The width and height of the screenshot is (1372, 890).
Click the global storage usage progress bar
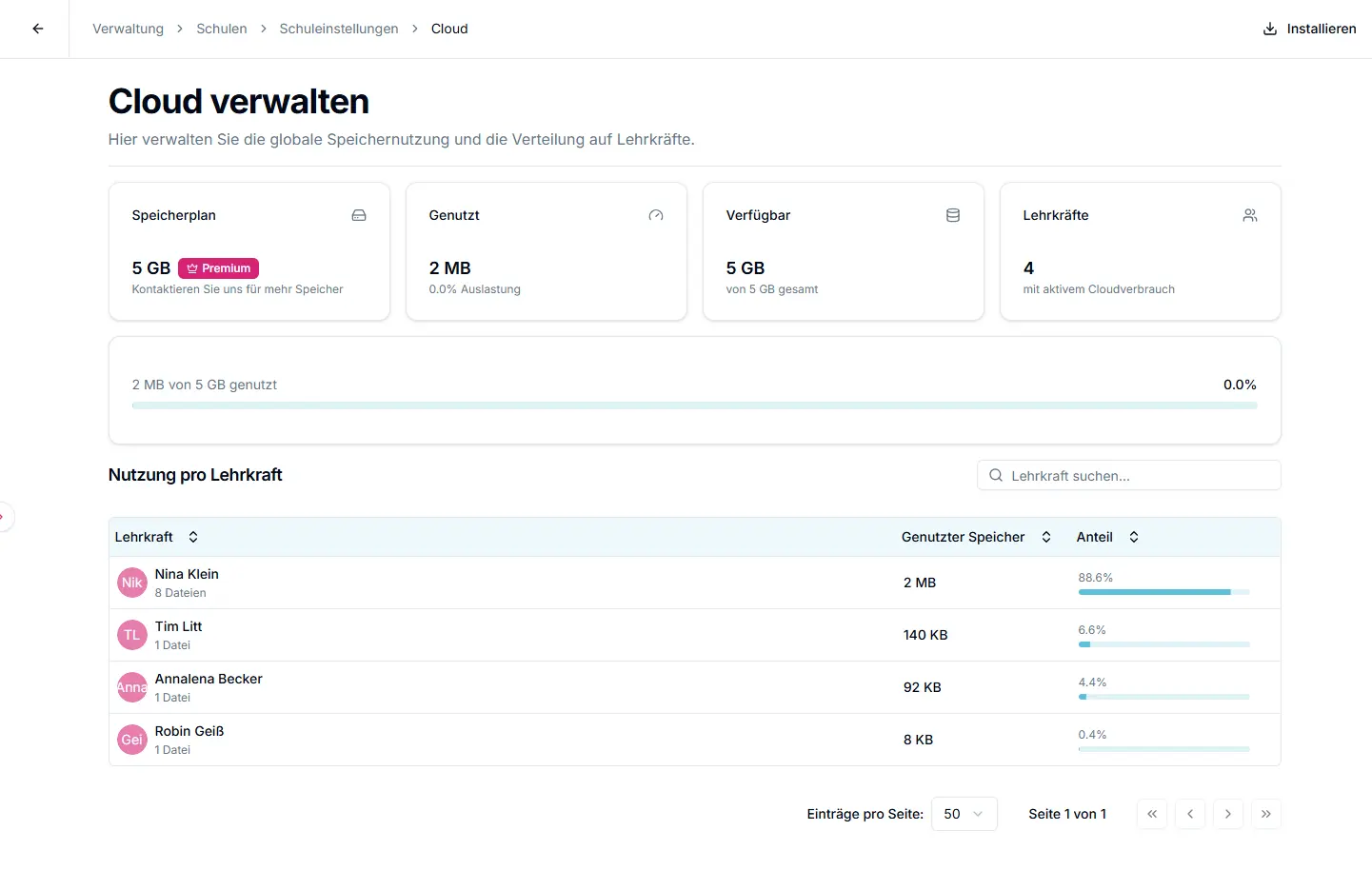tap(694, 405)
